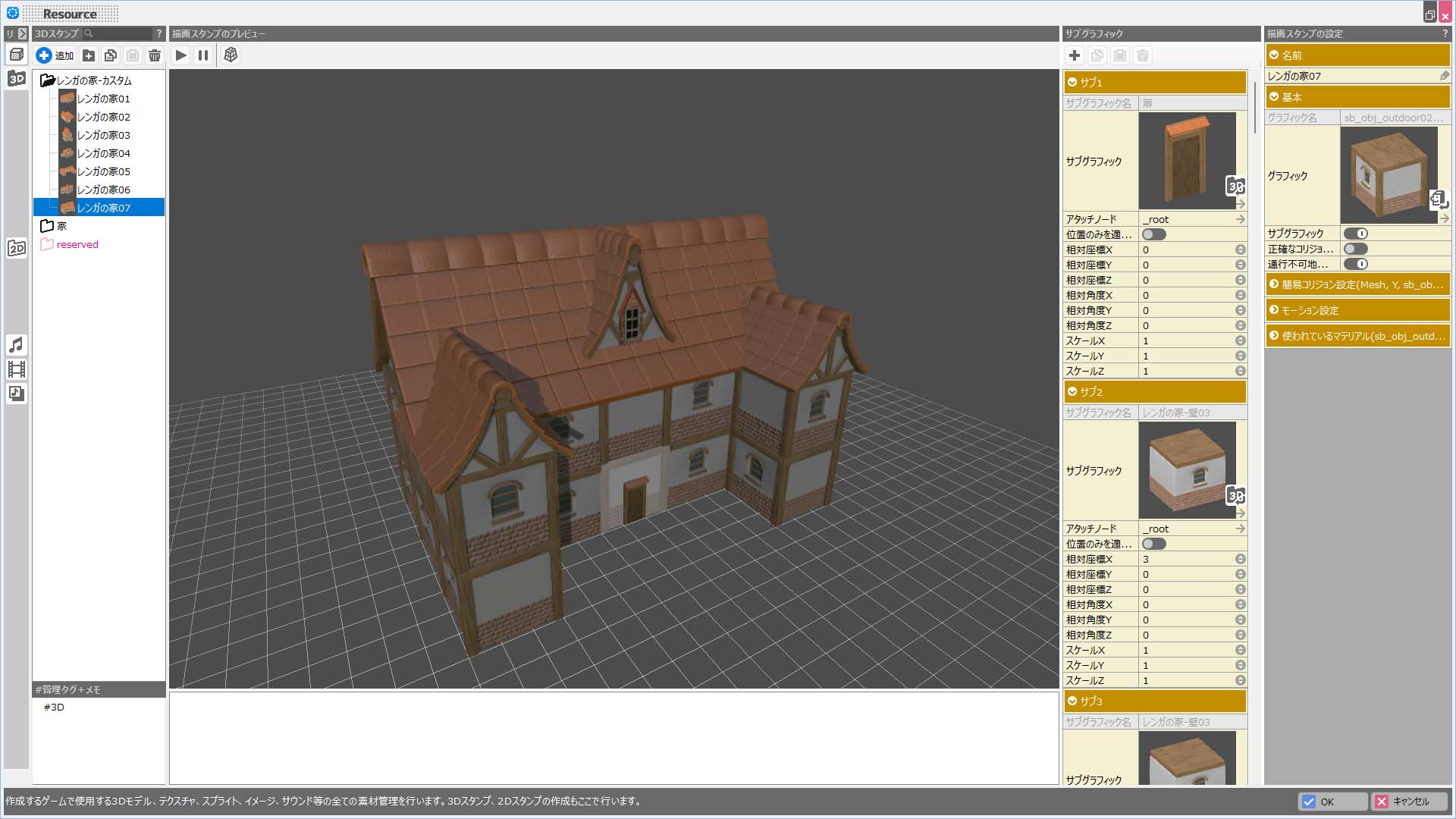
Task: Add a new sub graphic with plus icon
Action: coord(1075,55)
